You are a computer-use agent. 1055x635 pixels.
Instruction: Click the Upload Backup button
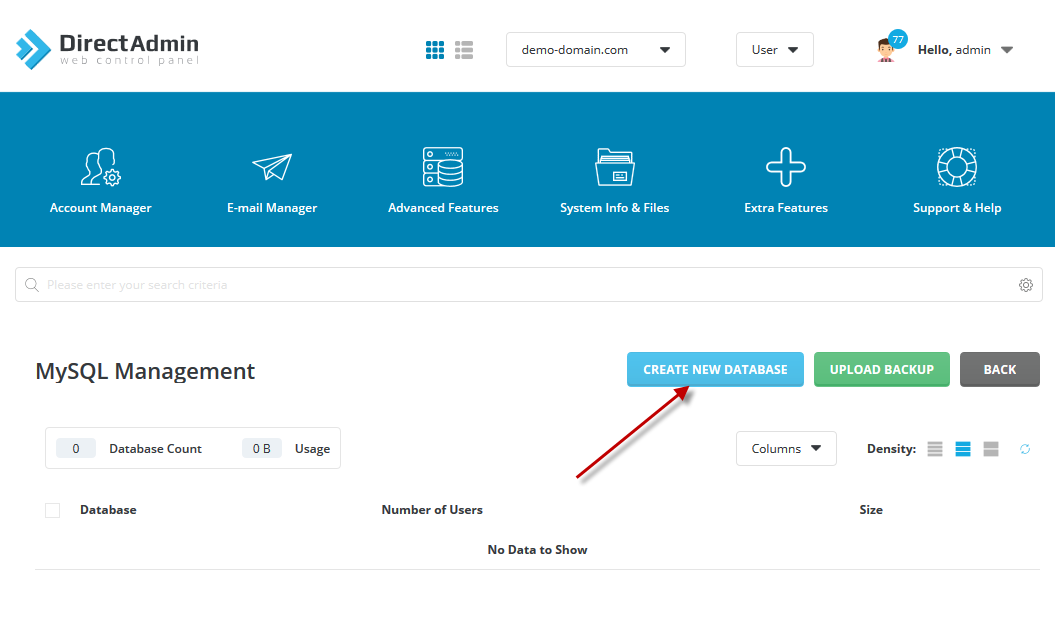point(881,369)
